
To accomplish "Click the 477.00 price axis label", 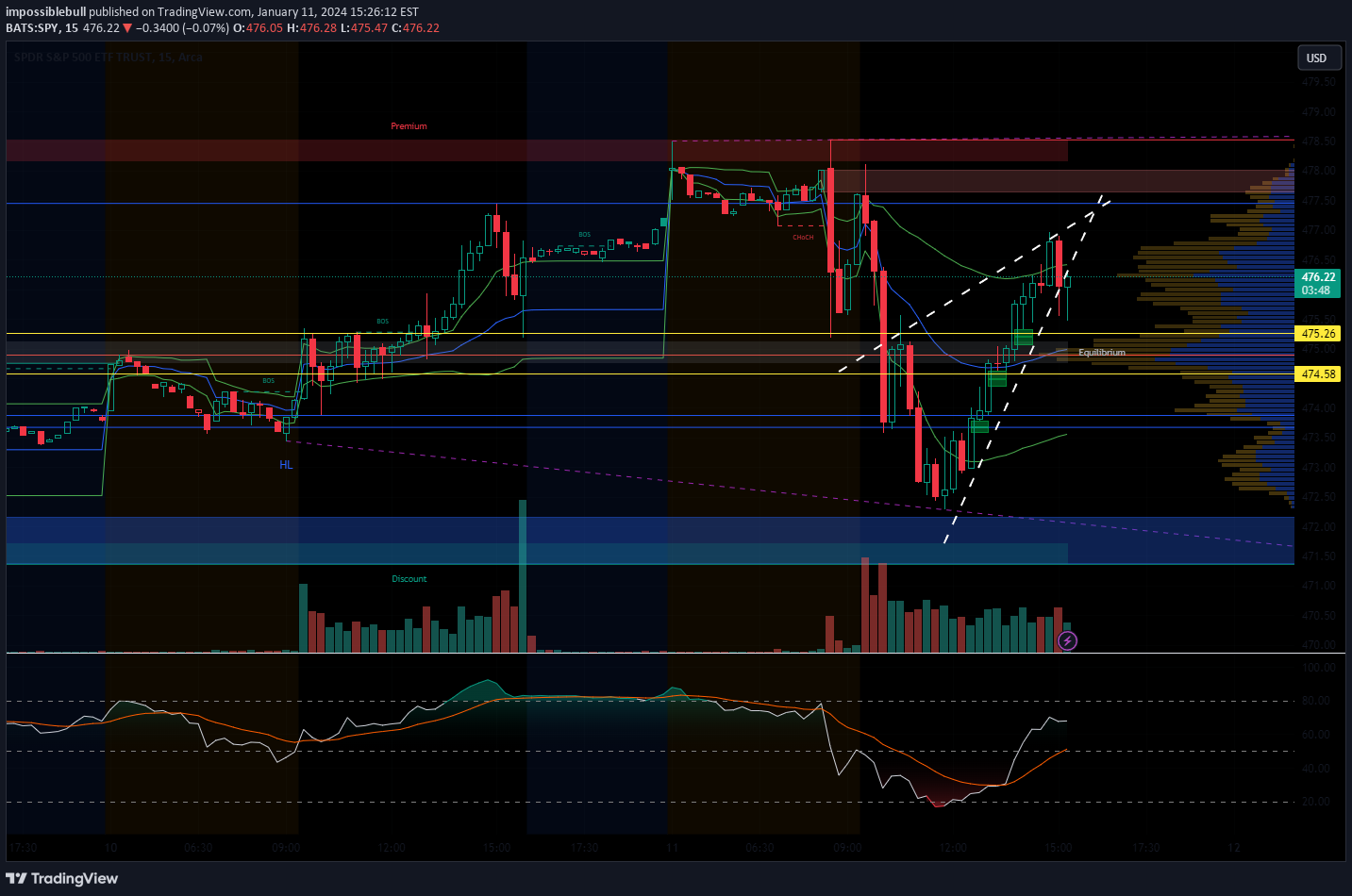I will pyautogui.click(x=1318, y=230).
